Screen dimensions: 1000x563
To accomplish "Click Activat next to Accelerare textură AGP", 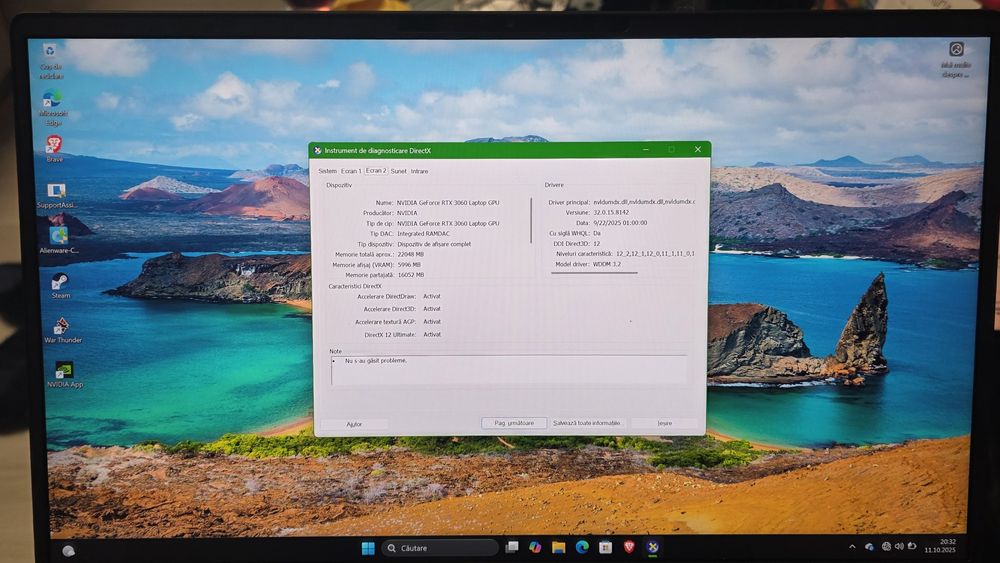I will [432, 321].
